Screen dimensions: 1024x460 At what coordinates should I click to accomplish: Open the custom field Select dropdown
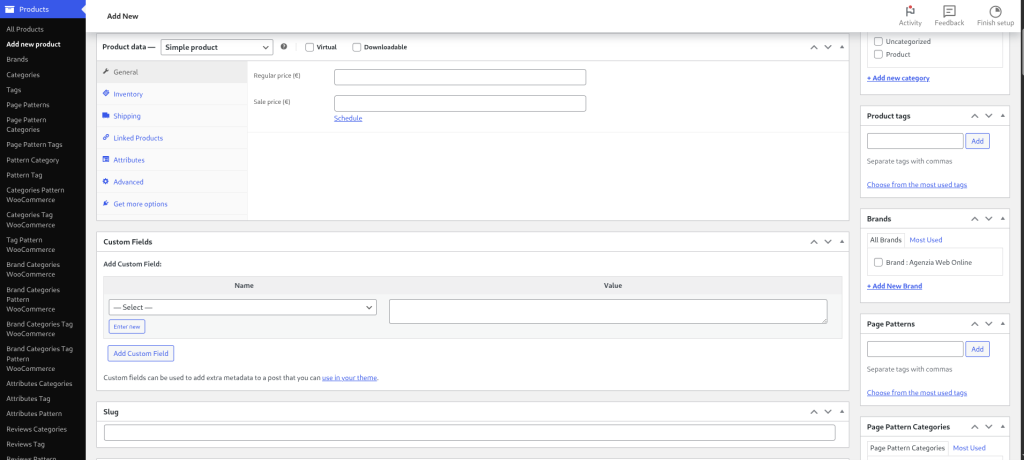tap(242, 307)
